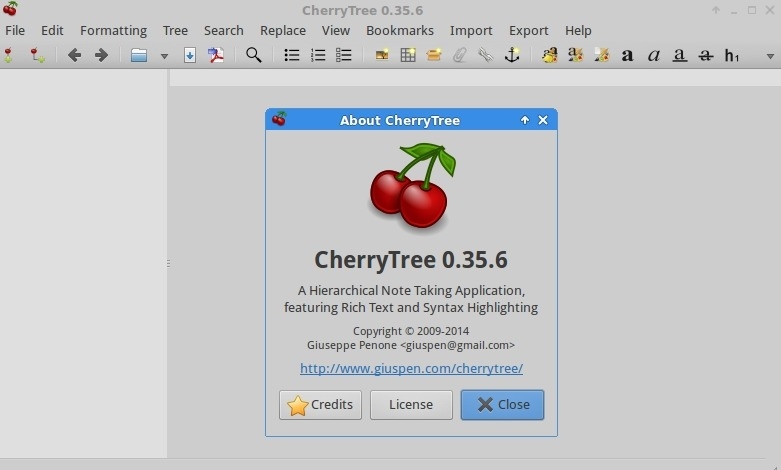Click the Credits button
Screen dimensions: 781x470
tap(320, 404)
